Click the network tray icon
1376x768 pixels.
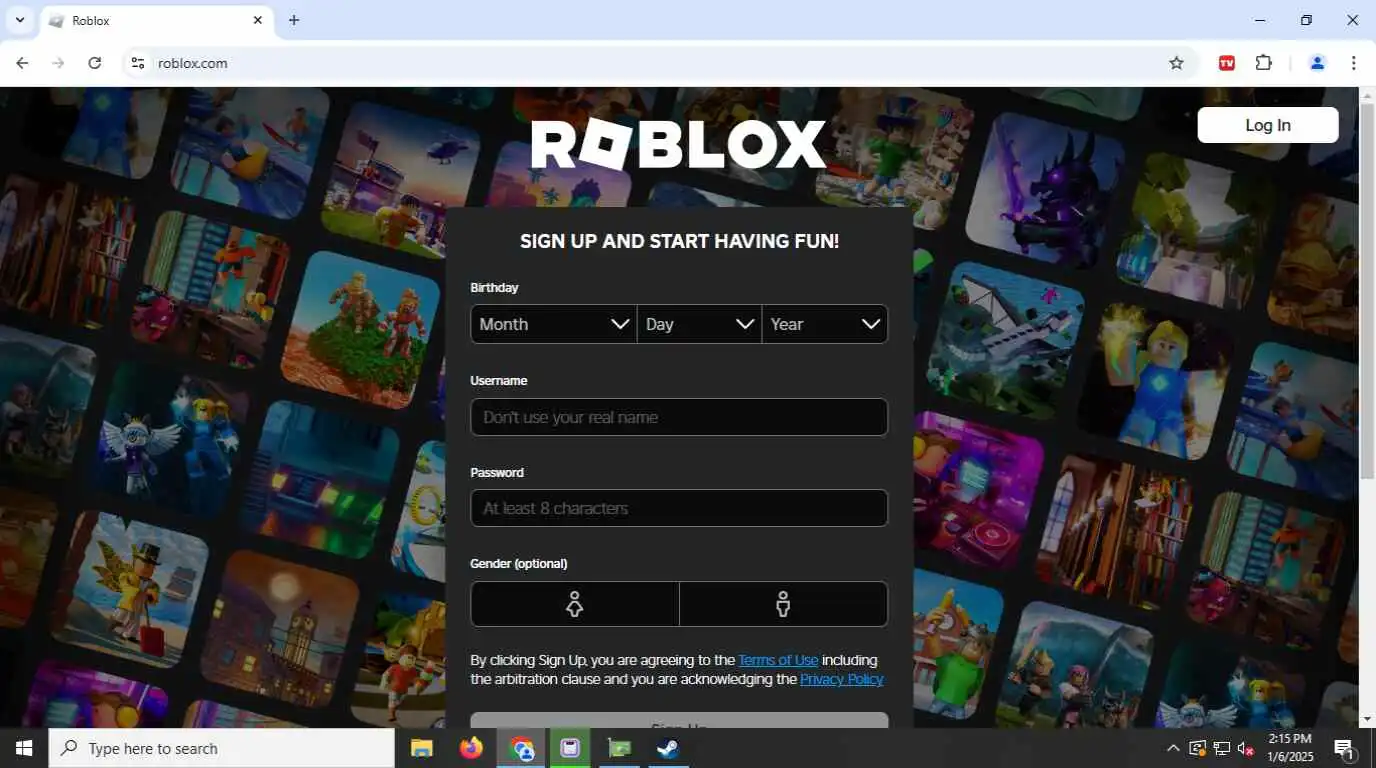(1222, 748)
